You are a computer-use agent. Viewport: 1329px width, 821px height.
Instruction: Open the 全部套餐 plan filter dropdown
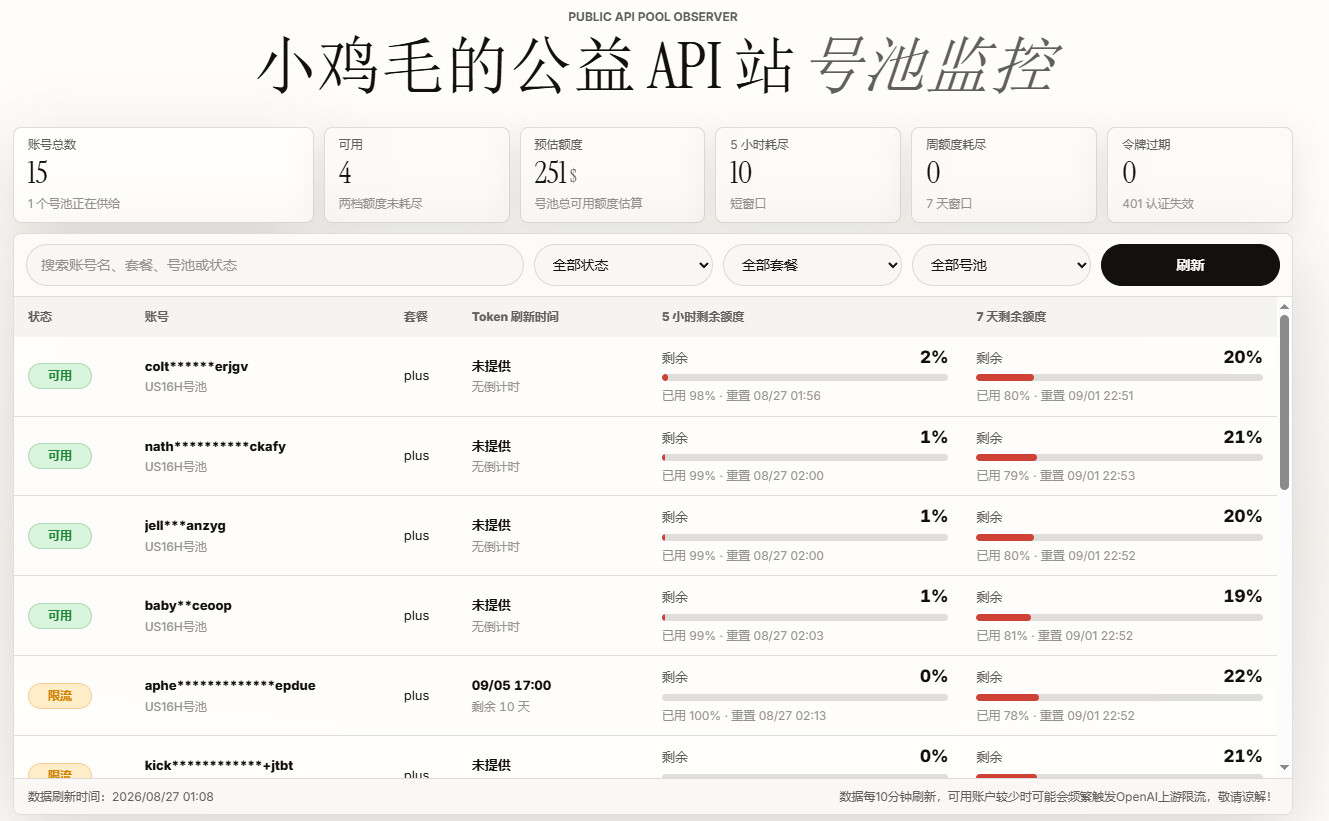(812, 265)
